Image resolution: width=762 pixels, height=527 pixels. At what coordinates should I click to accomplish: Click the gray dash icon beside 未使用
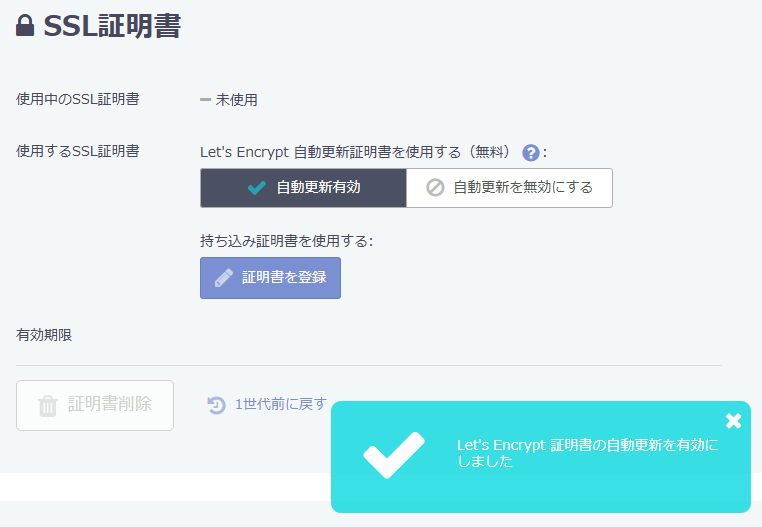[205, 100]
